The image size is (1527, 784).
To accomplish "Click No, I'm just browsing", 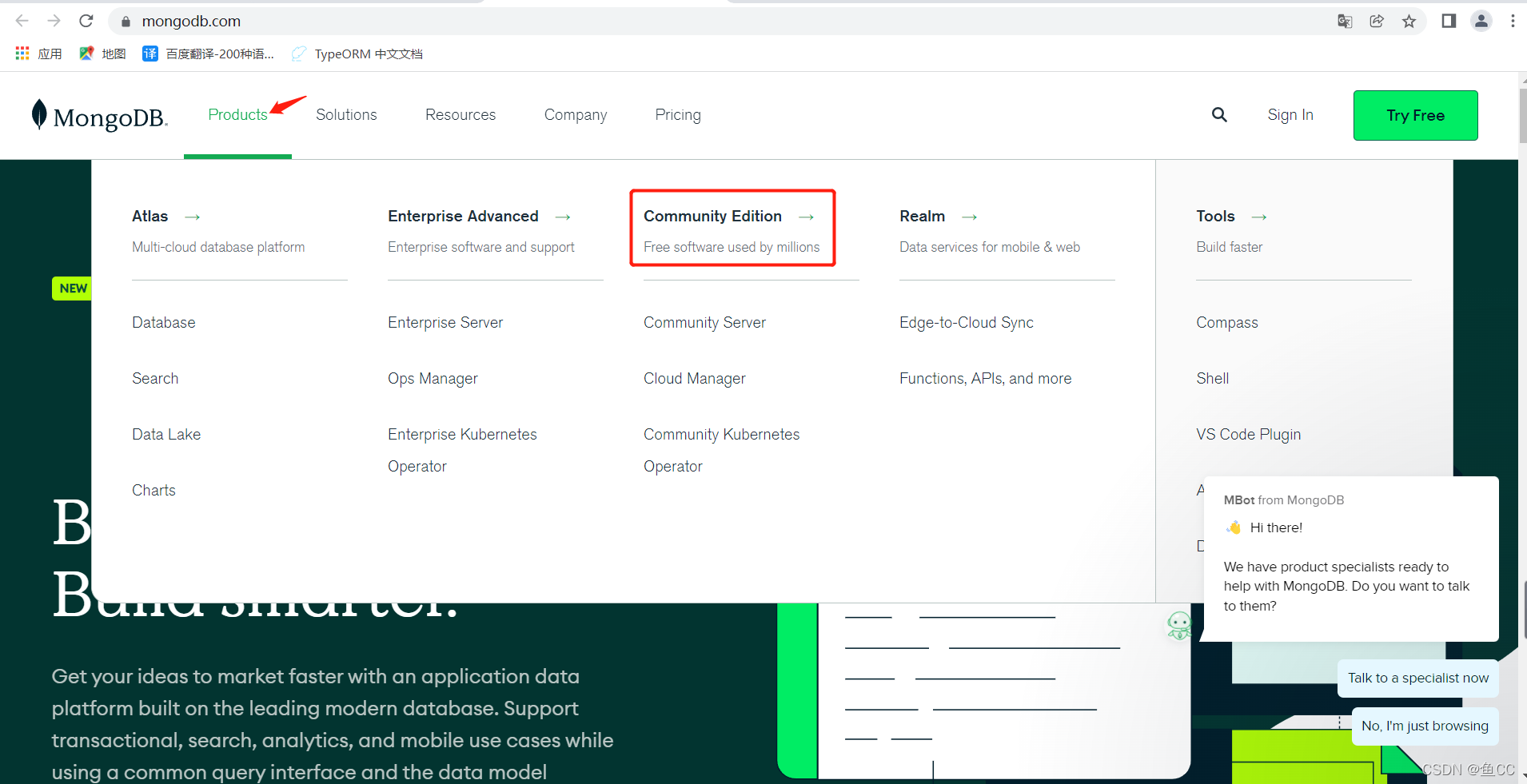I will (x=1425, y=726).
